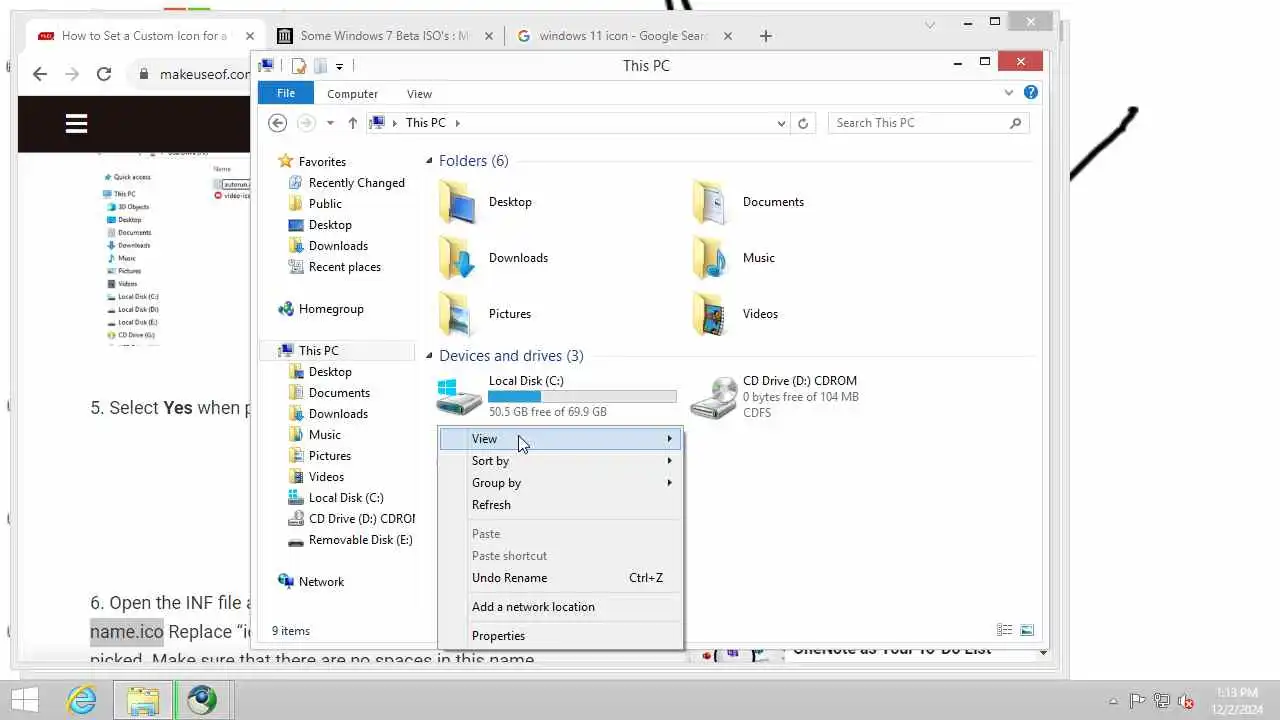Open Explorer Help question mark icon
The image size is (1280, 720).
[1031, 93]
